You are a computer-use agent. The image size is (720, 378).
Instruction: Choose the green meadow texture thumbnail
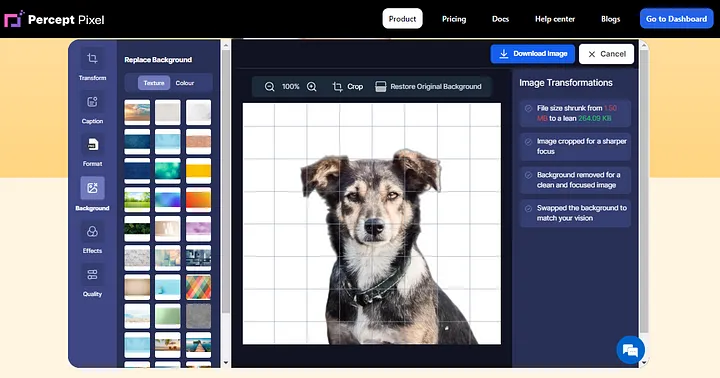(x=137, y=199)
